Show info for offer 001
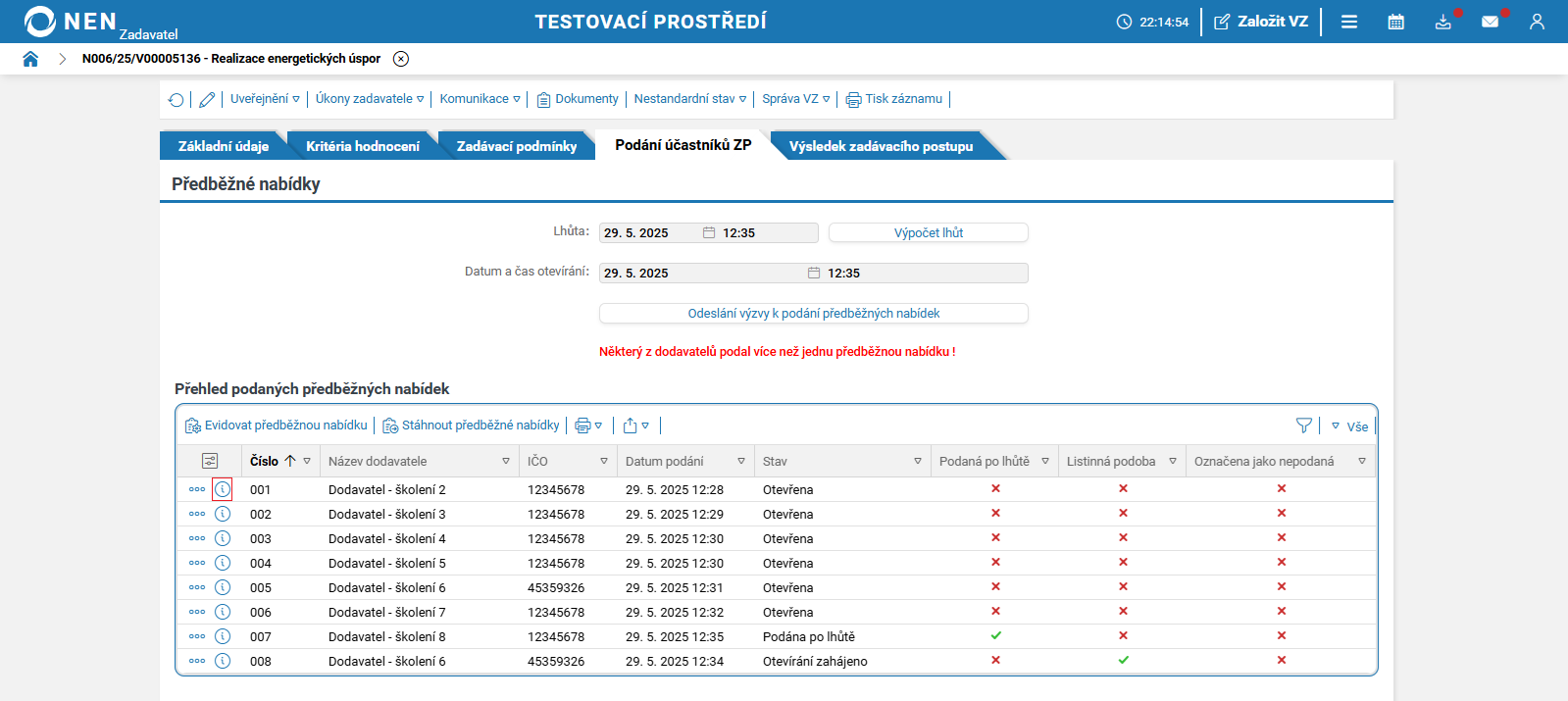Image resolution: width=1568 pixels, height=701 pixels. 223,489
